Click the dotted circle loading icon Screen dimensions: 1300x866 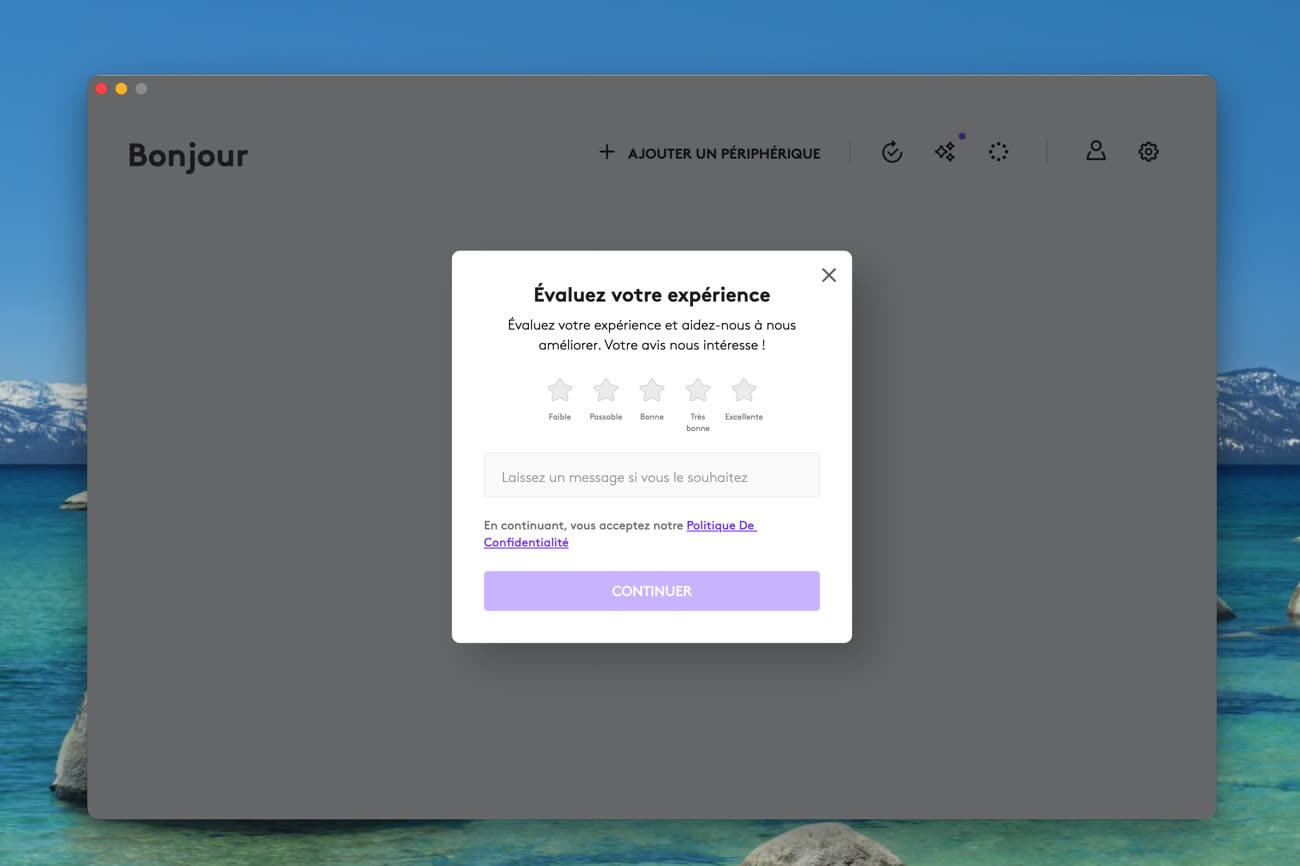(998, 152)
